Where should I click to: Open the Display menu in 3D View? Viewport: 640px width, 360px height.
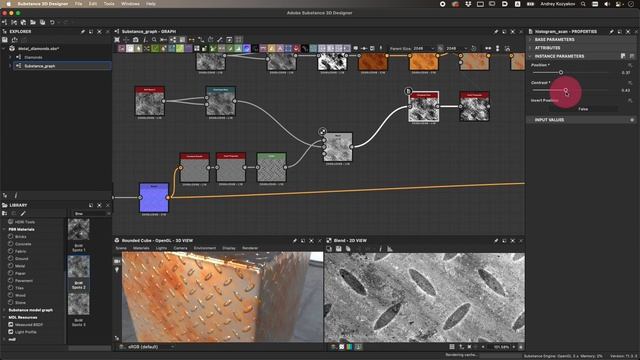[x=229, y=248]
